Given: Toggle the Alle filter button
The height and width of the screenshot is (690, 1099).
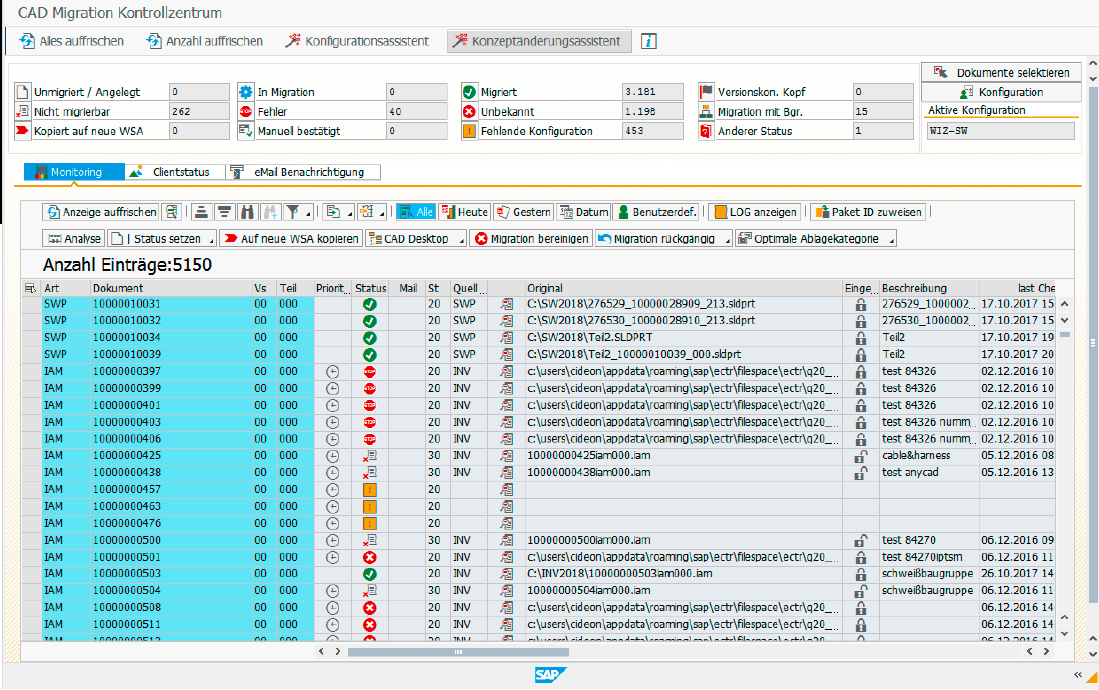Looking at the screenshot, I should click(x=416, y=212).
